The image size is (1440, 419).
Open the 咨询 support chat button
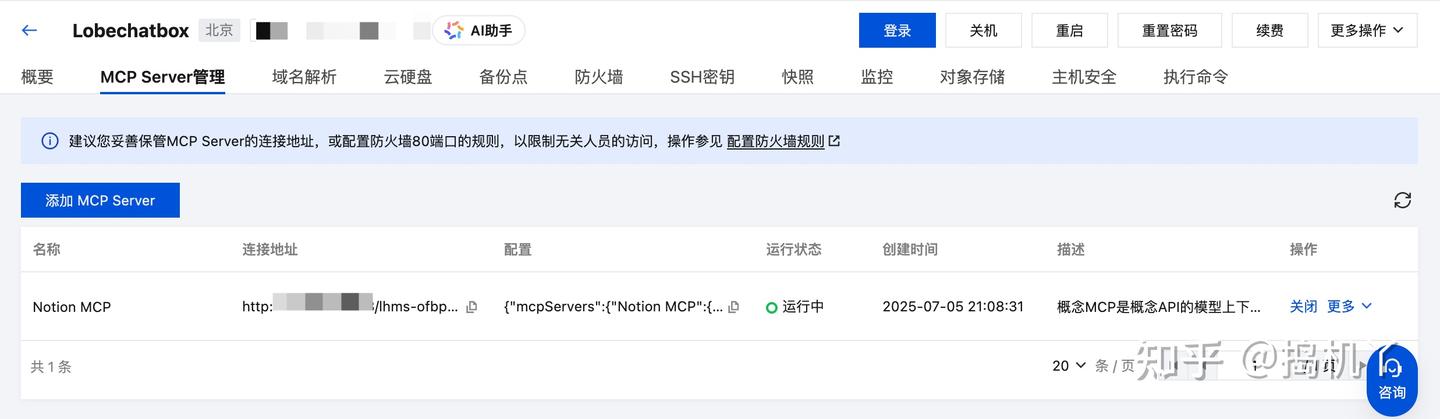(1392, 380)
